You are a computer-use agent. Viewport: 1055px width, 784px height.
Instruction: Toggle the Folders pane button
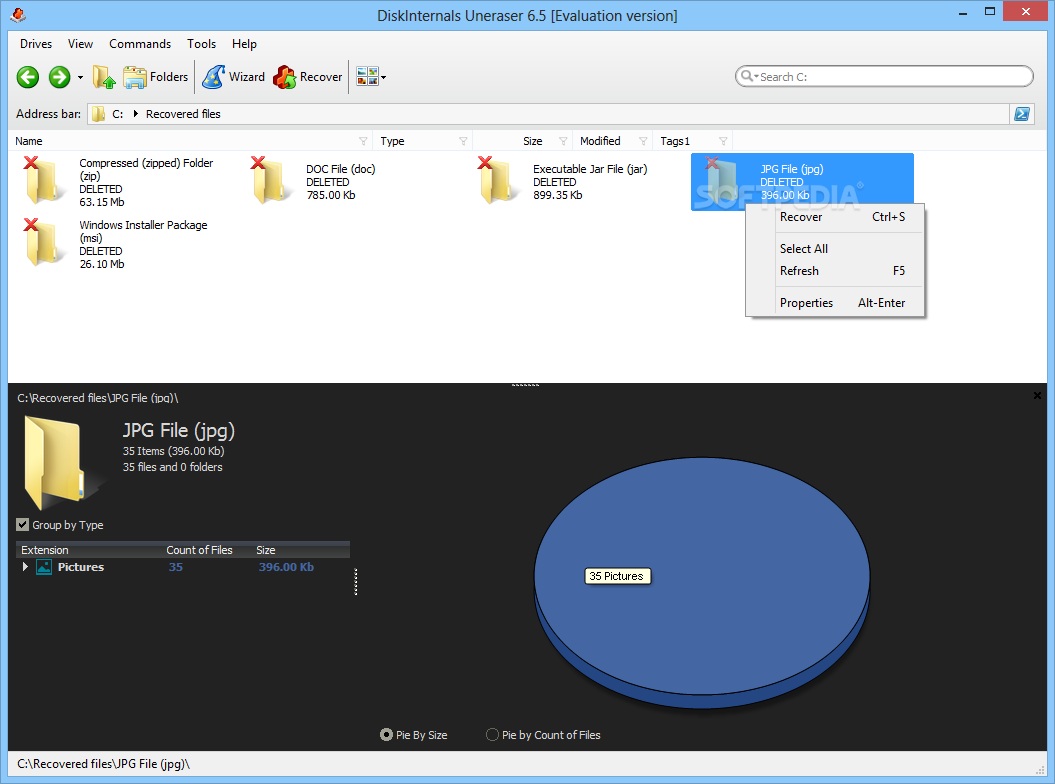click(155, 77)
